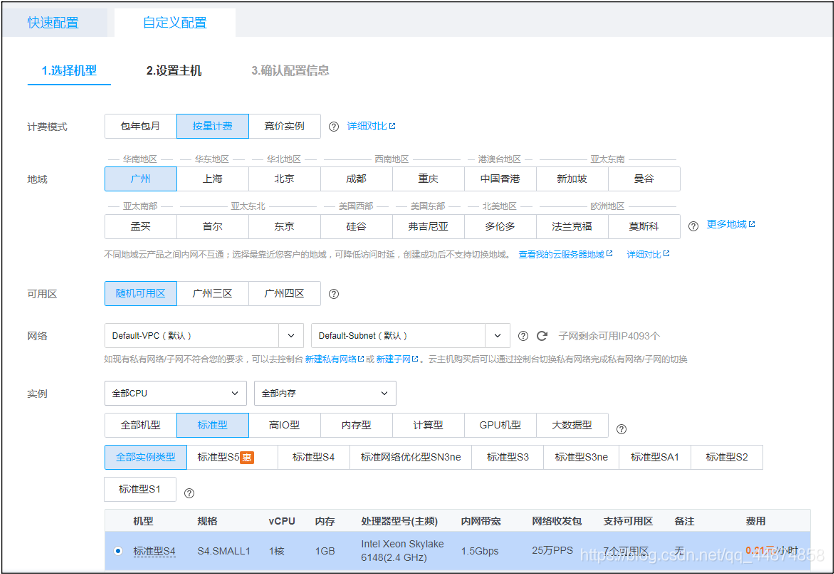Filter by 大数据型 instance family
Screen dimensions: 834x574
pos(572,425)
